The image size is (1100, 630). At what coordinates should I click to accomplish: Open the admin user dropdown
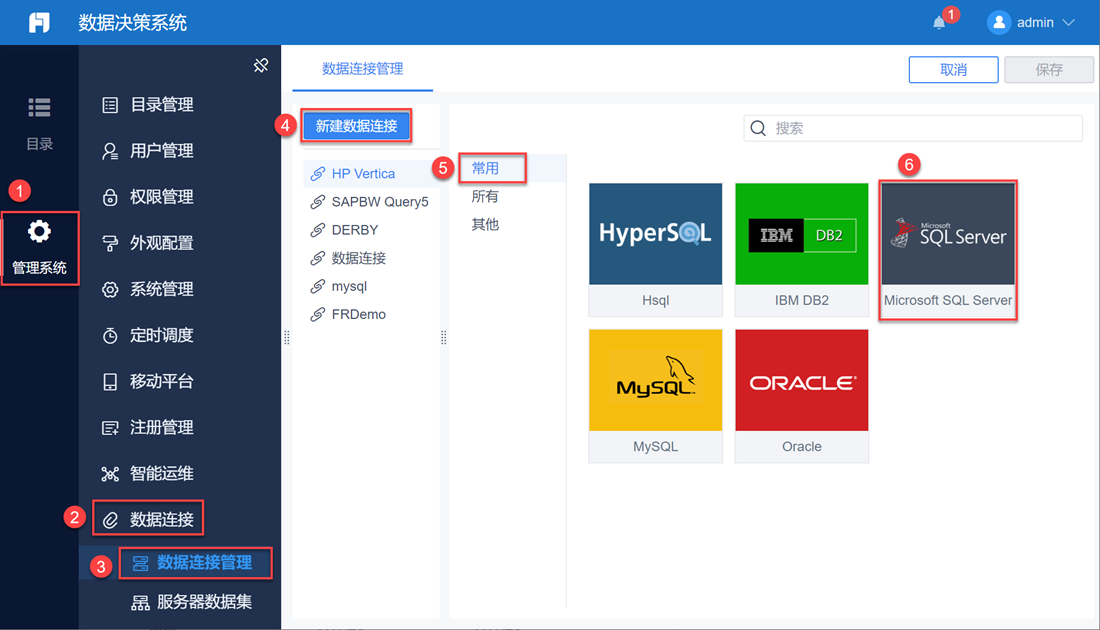(x=1031, y=22)
